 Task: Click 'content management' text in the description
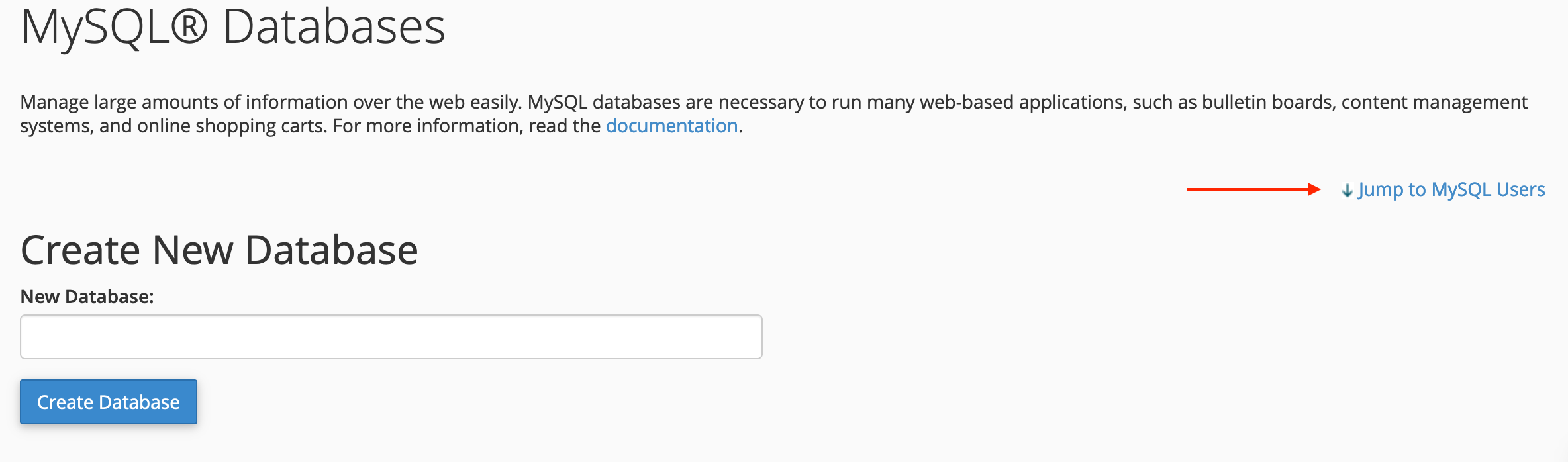point(1434,102)
